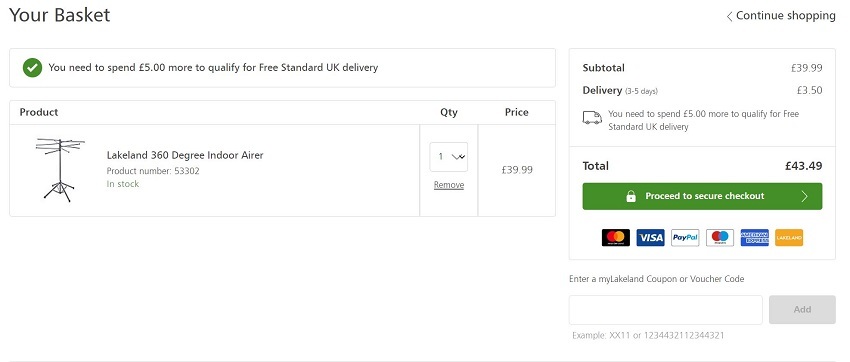Click the Visa card icon

pos(651,237)
